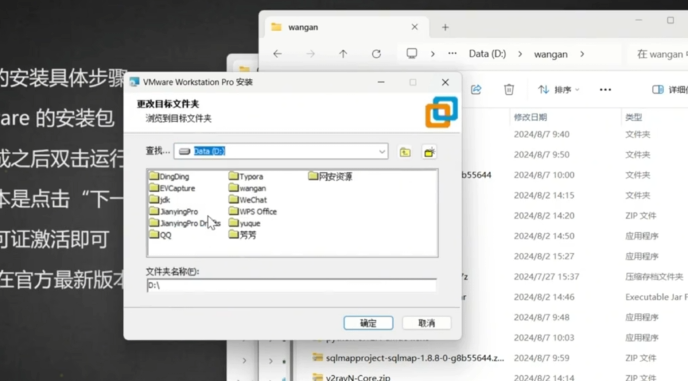Image resolution: width=688 pixels, height=381 pixels.
Task: Click wangan in Explorer breadcrumb
Action: point(551,54)
